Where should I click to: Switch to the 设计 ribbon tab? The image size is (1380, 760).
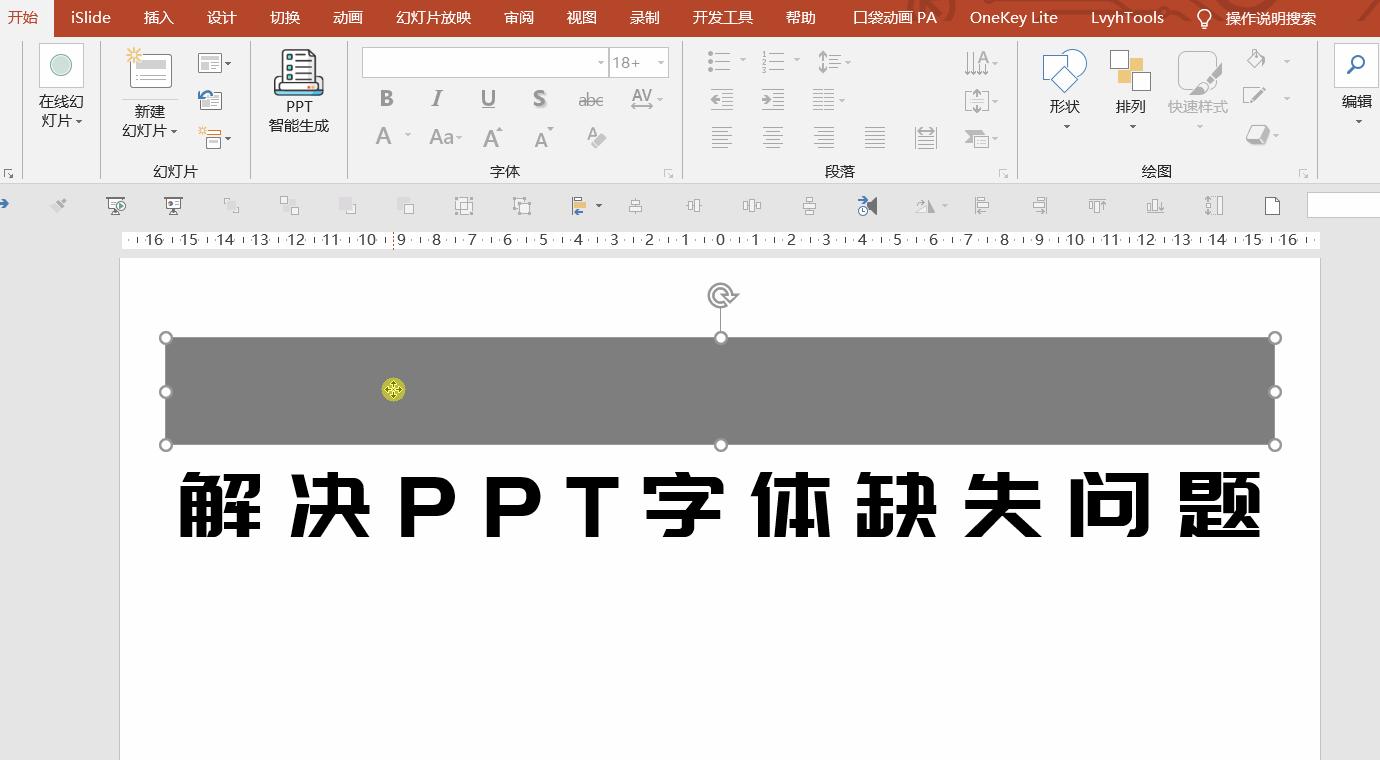coord(221,17)
